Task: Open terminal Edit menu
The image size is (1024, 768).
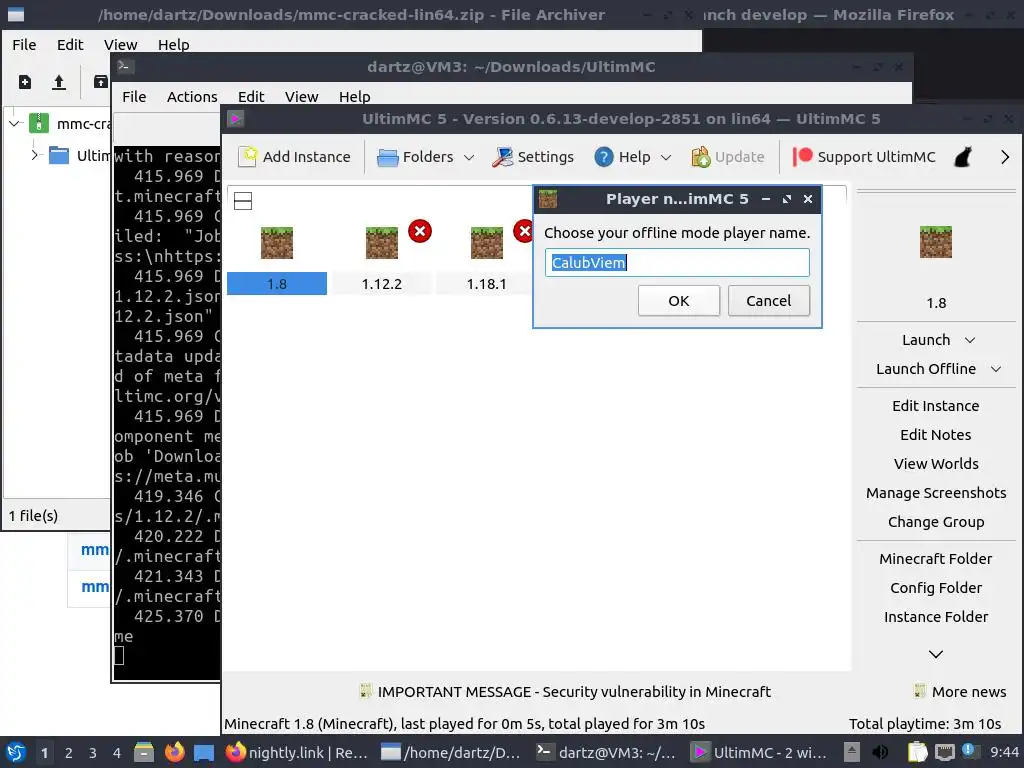Action: (251, 97)
